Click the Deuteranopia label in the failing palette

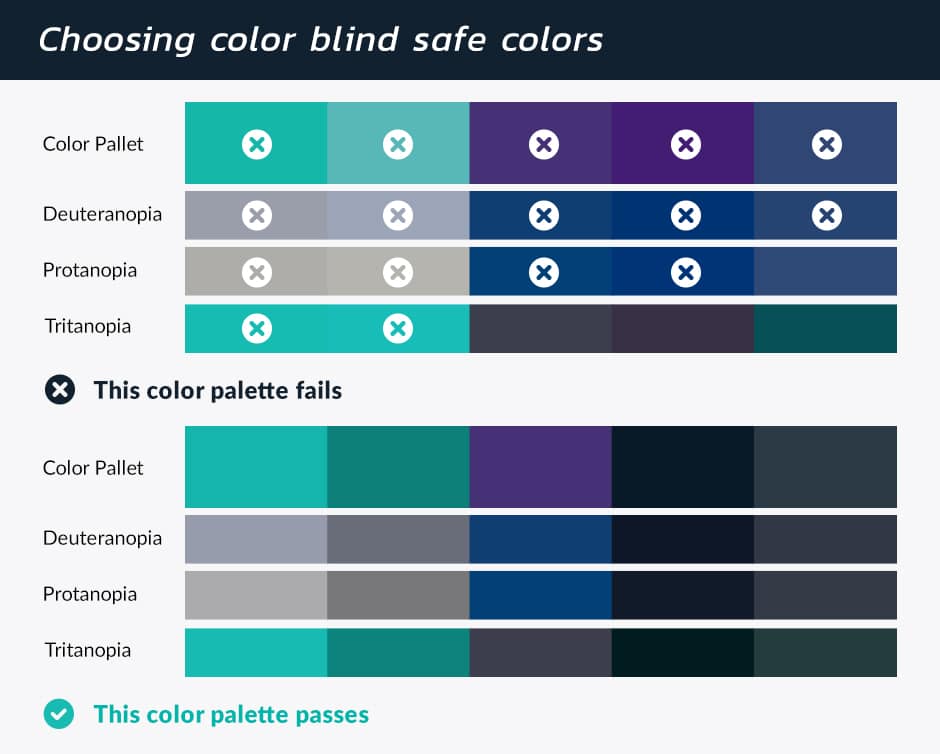tap(103, 215)
